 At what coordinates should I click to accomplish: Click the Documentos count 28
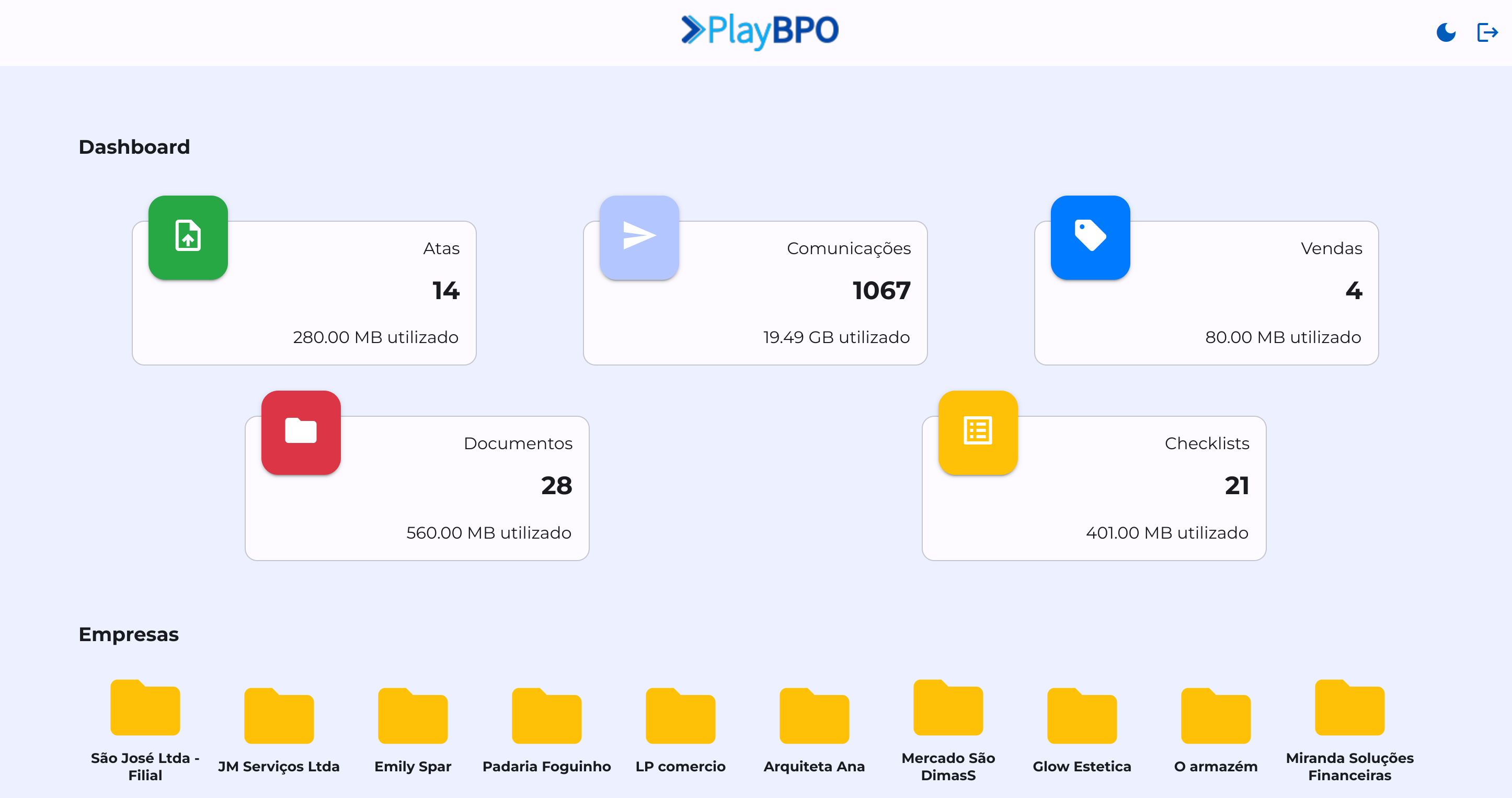click(556, 486)
